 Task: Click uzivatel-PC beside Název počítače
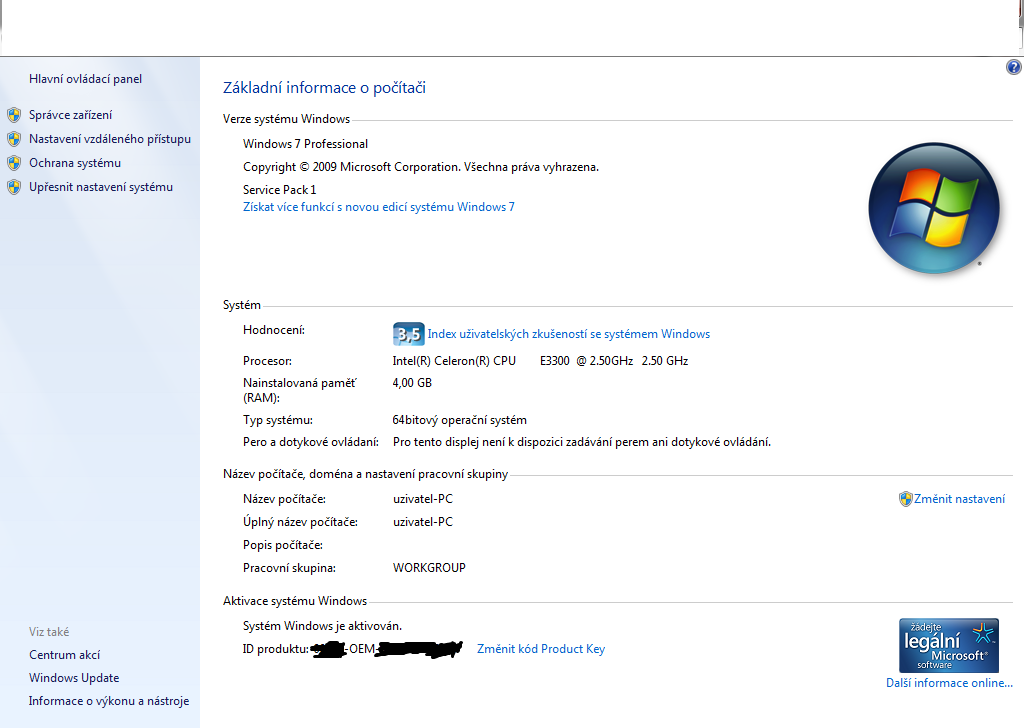point(423,499)
